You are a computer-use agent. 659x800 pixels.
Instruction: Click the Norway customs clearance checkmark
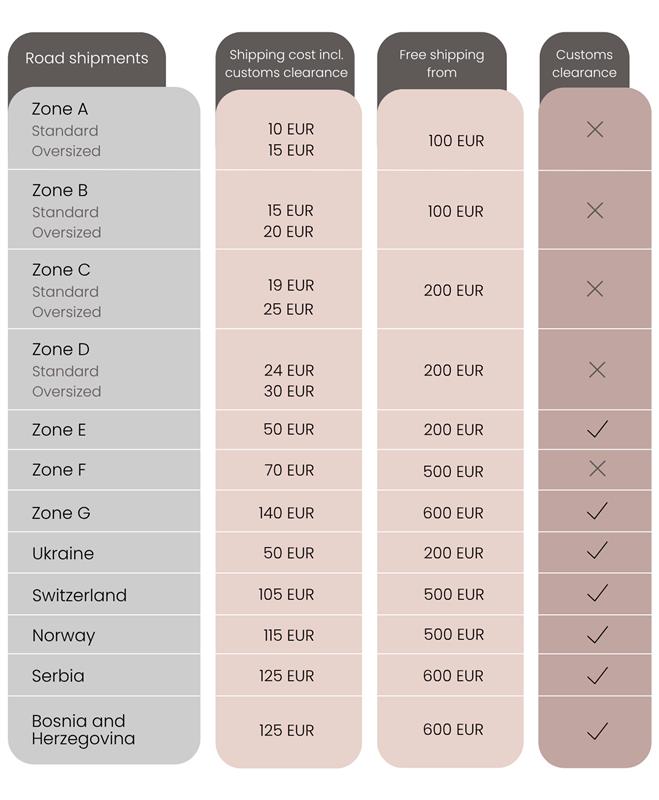[x=597, y=634]
